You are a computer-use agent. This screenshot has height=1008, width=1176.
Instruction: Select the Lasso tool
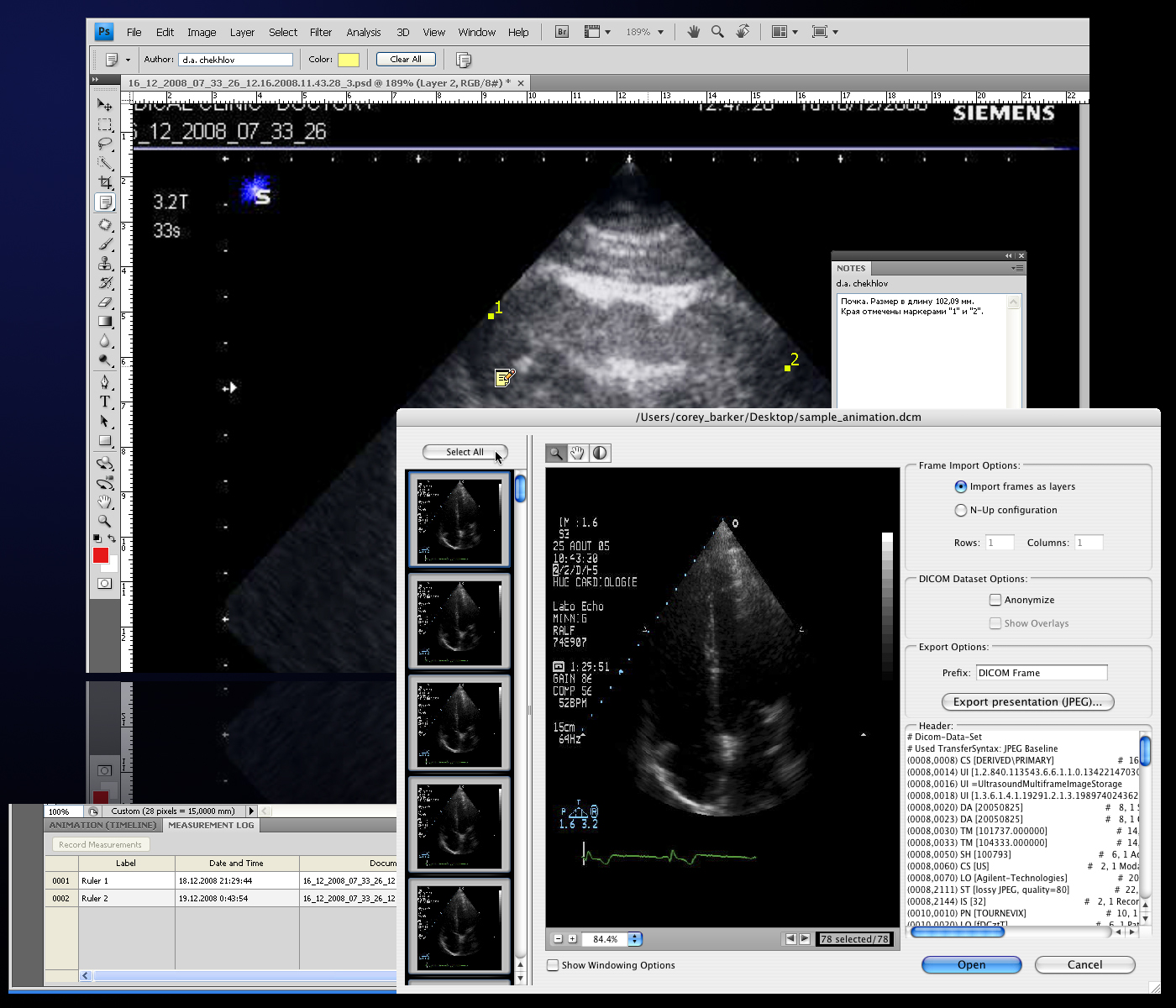[x=105, y=144]
